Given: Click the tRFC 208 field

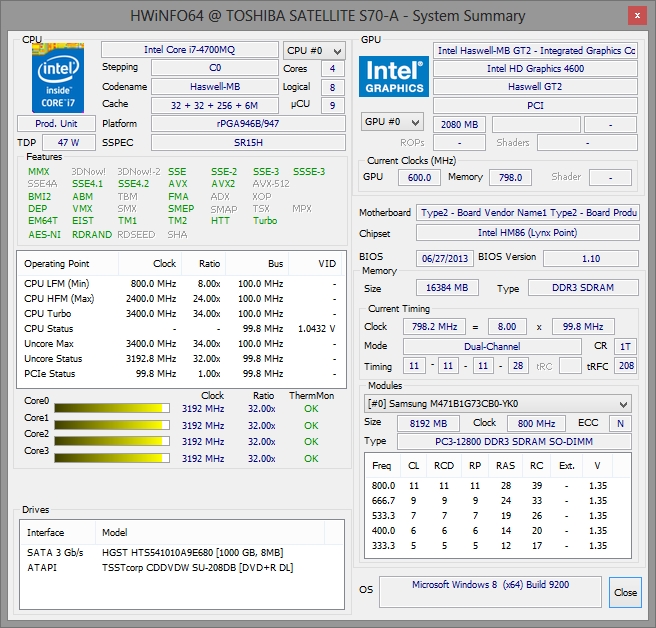Looking at the screenshot, I should pos(626,366).
